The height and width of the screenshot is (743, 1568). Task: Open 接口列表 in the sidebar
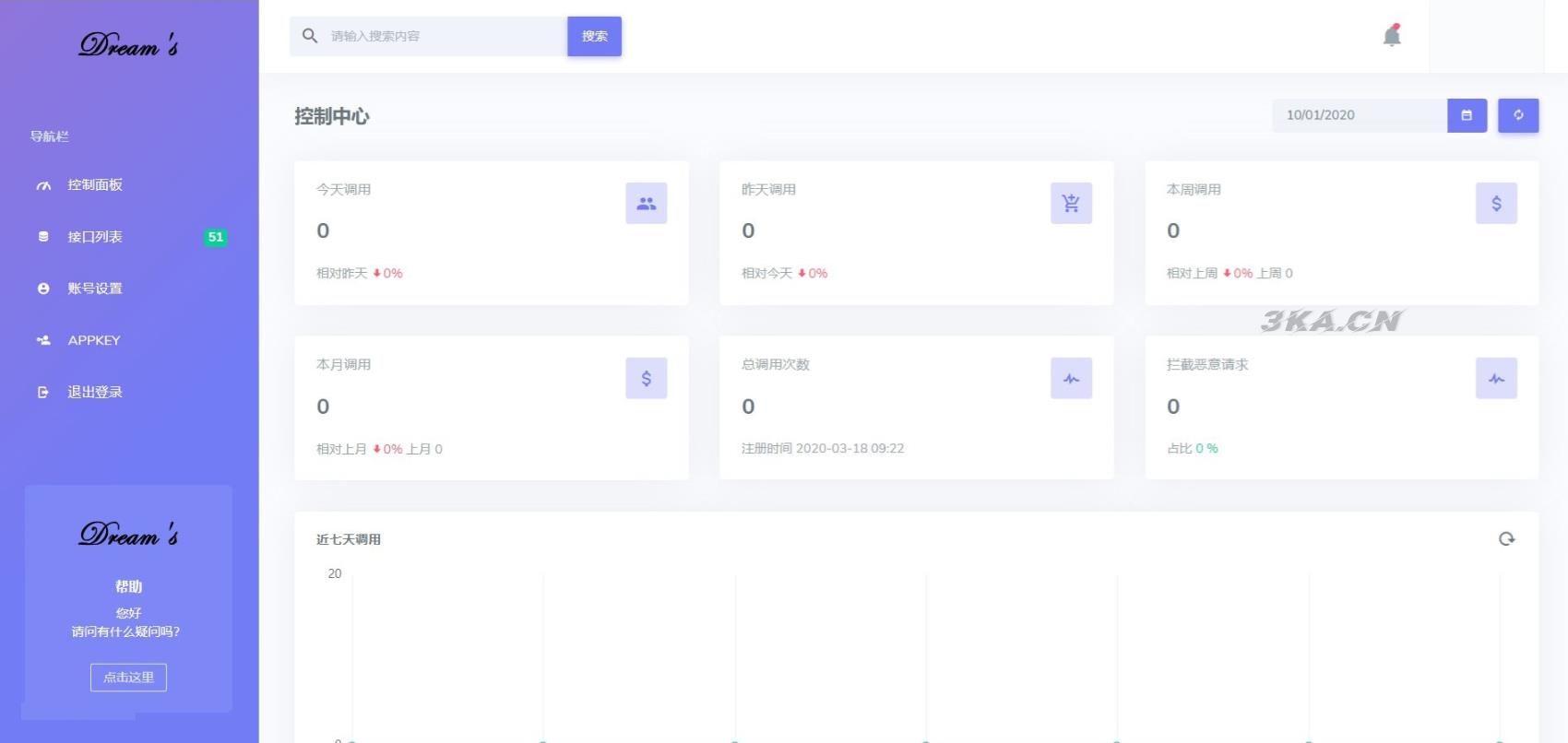point(94,237)
